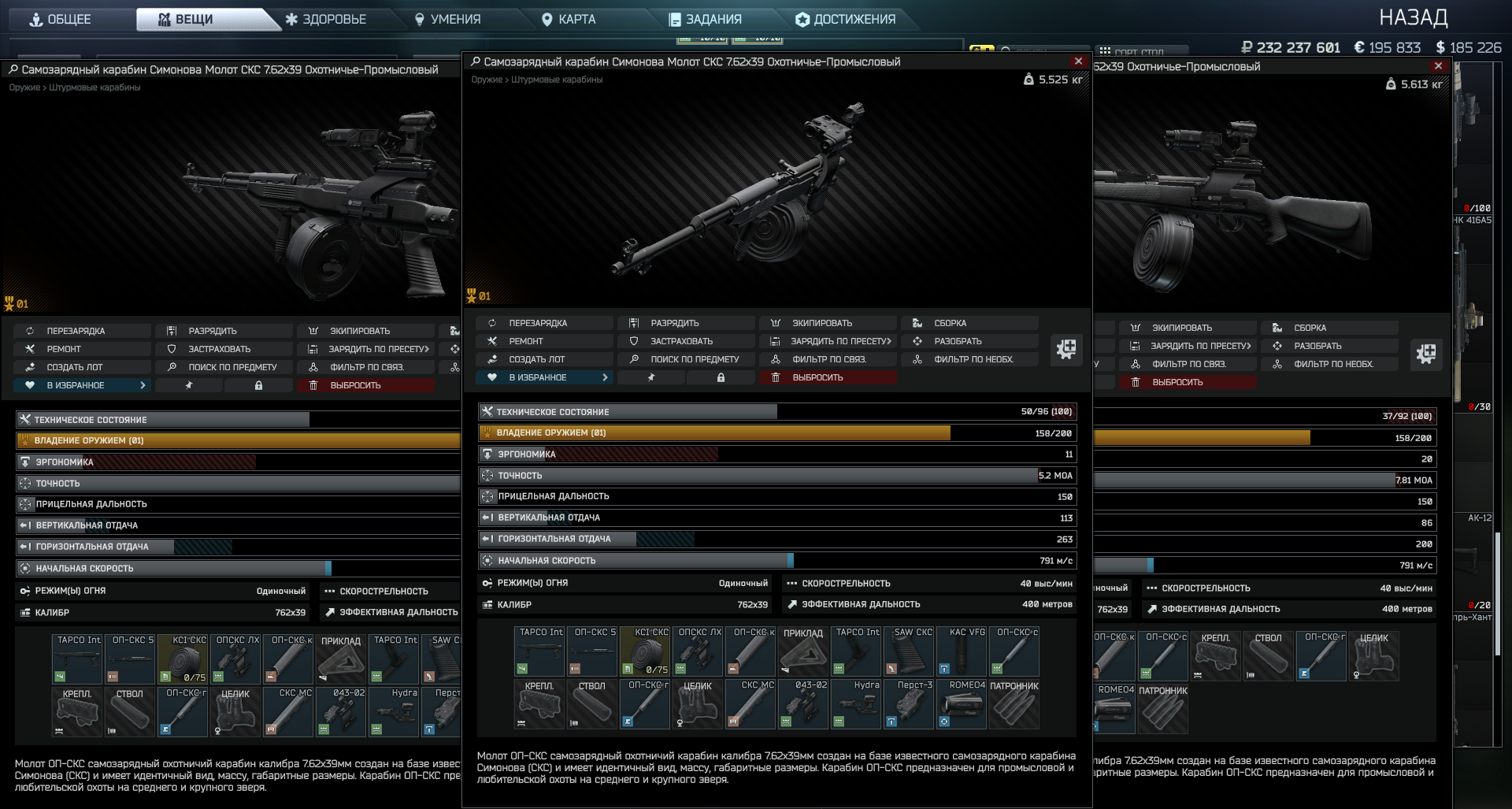Click РАЗРЯДИТЬ in the front window
Screen dimensions: 1512x809
coord(686,323)
